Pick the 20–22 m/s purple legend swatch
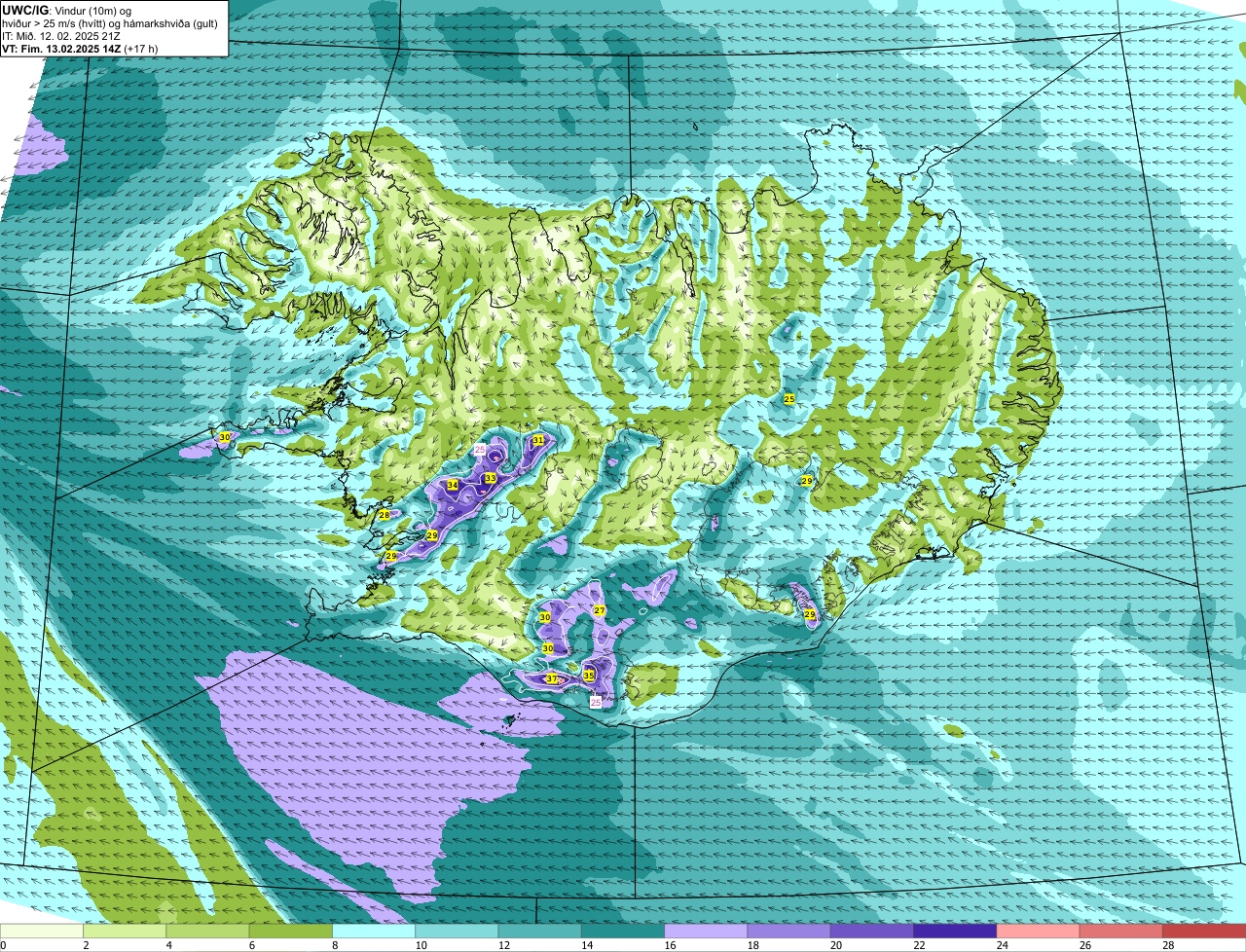 click(872, 932)
